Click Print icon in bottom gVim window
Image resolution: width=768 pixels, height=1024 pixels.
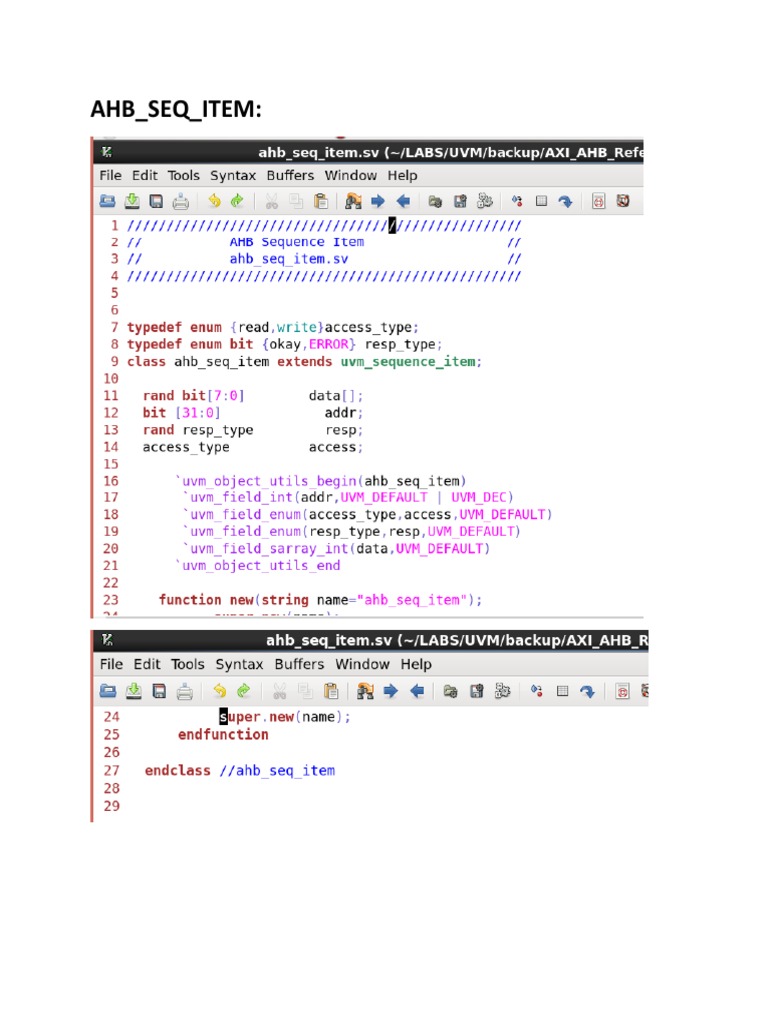185,692
